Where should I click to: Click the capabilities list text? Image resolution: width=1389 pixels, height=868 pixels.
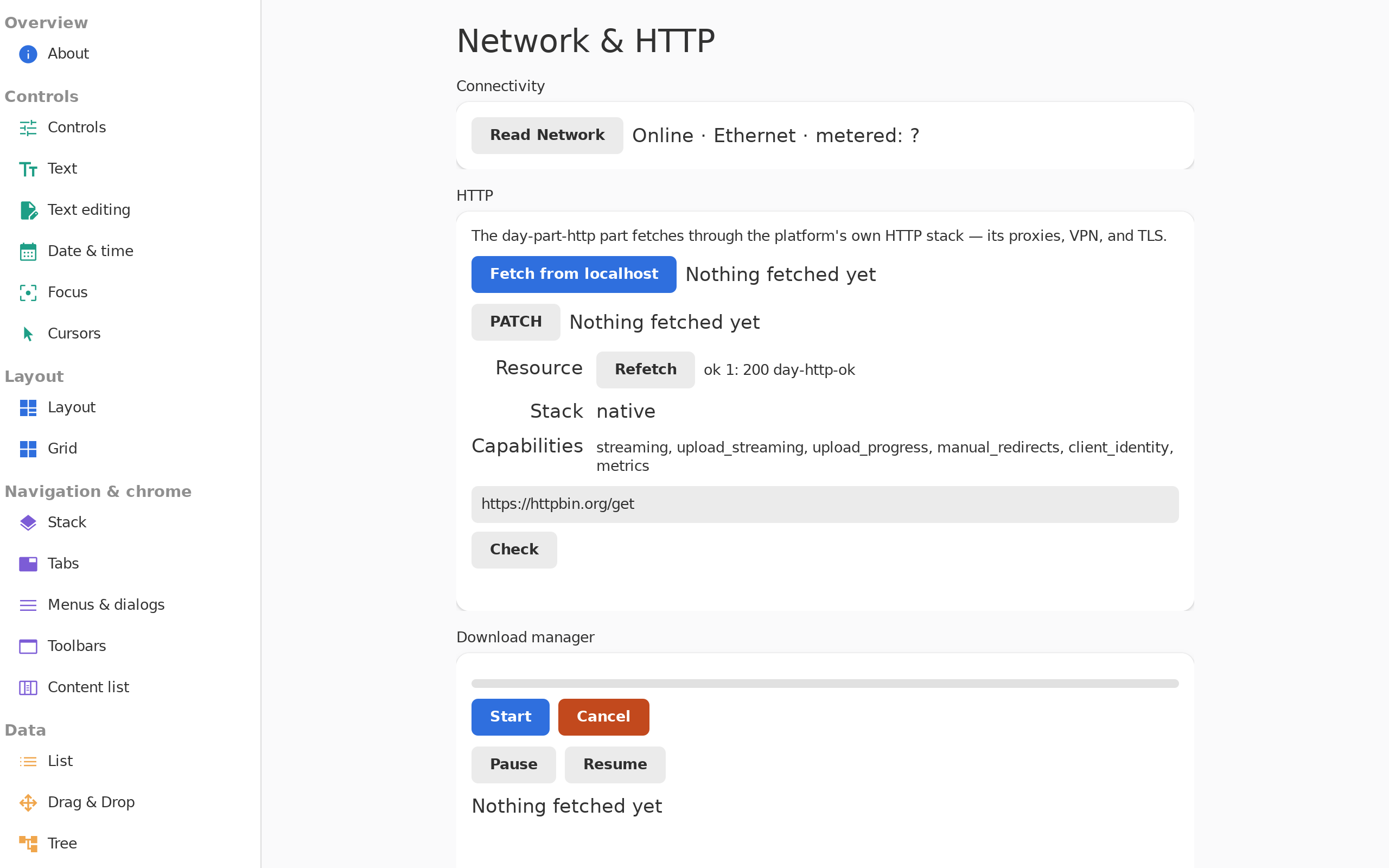tap(884, 456)
